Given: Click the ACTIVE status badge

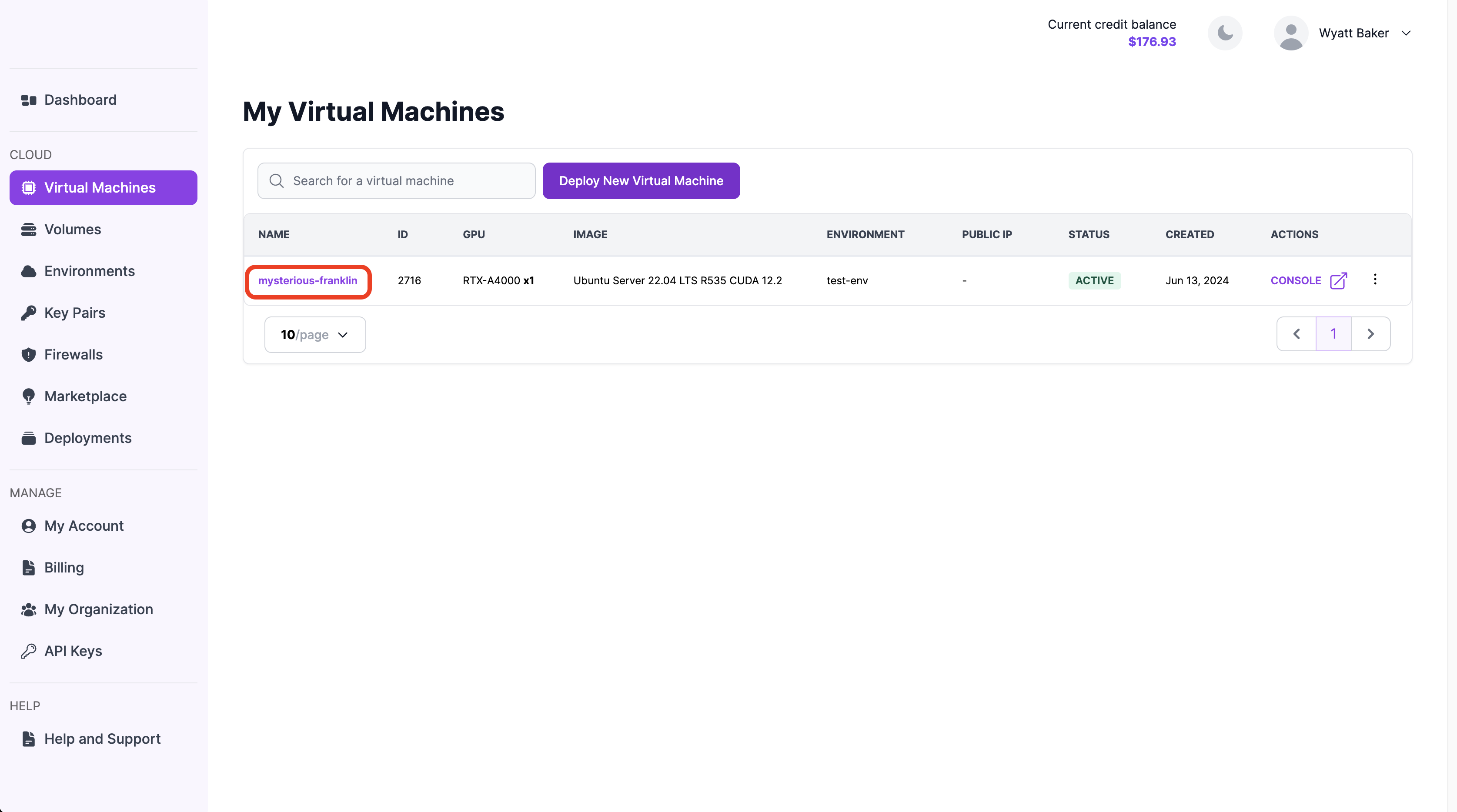Looking at the screenshot, I should click(1094, 281).
